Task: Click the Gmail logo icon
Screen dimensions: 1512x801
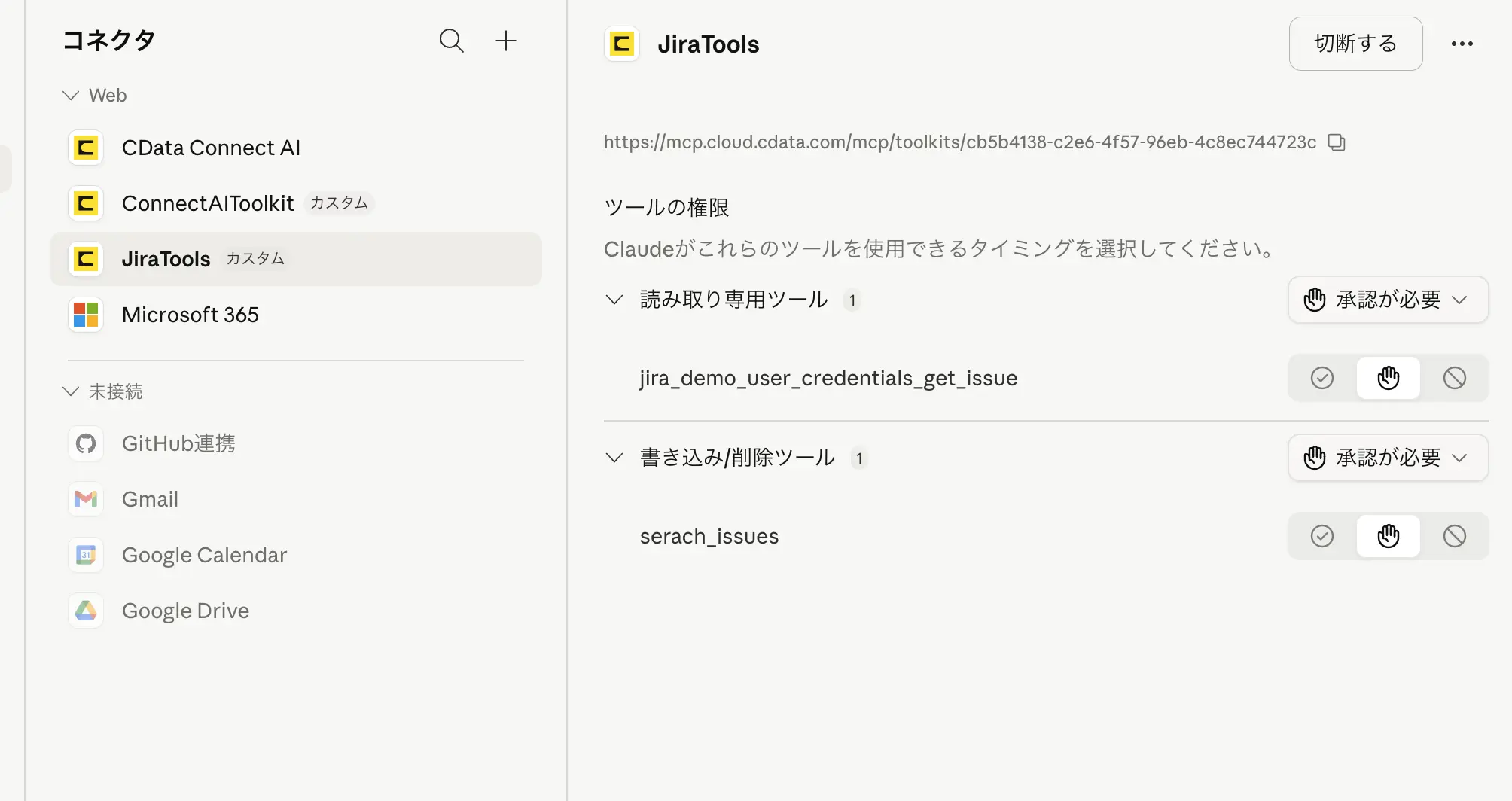Action: (x=86, y=499)
